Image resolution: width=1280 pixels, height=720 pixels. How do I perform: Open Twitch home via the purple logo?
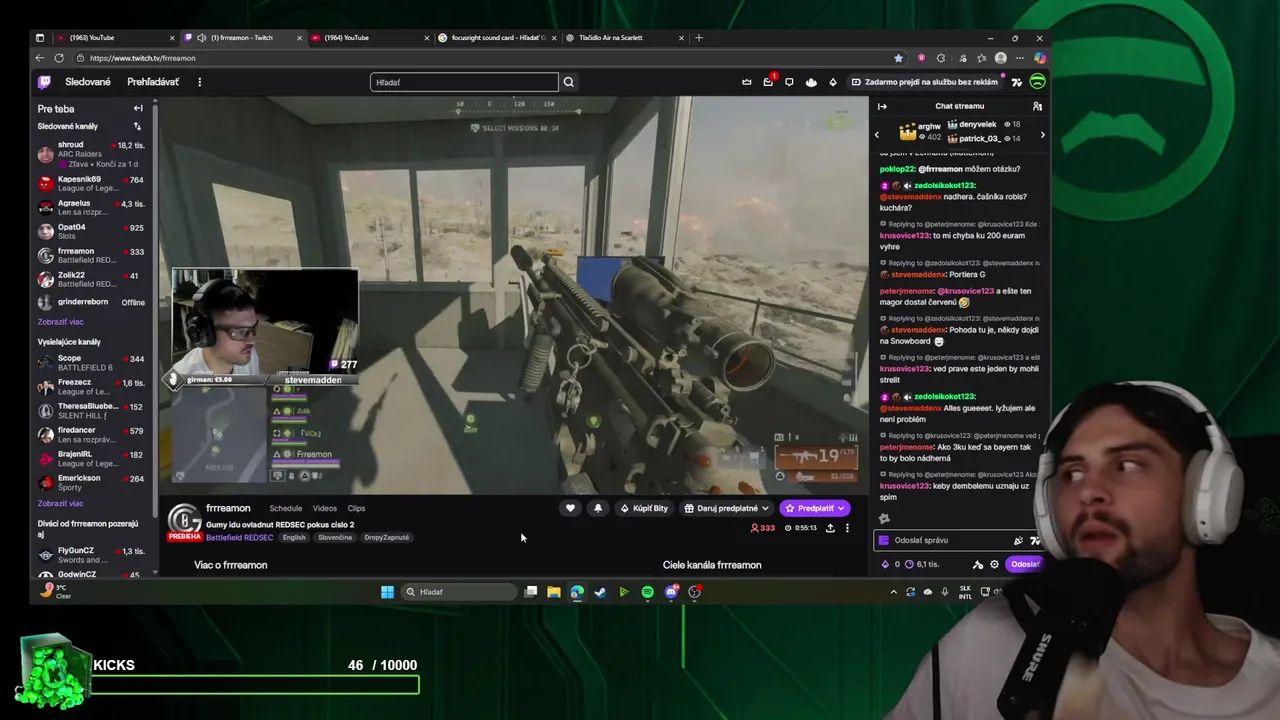pyautogui.click(x=44, y=82)
